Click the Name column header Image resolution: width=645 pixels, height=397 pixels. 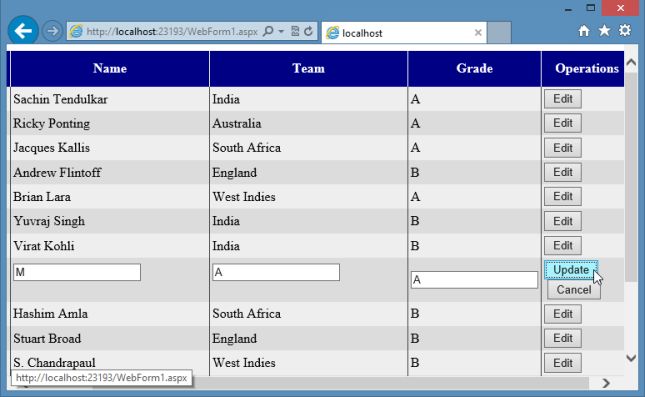click(110, 69)
